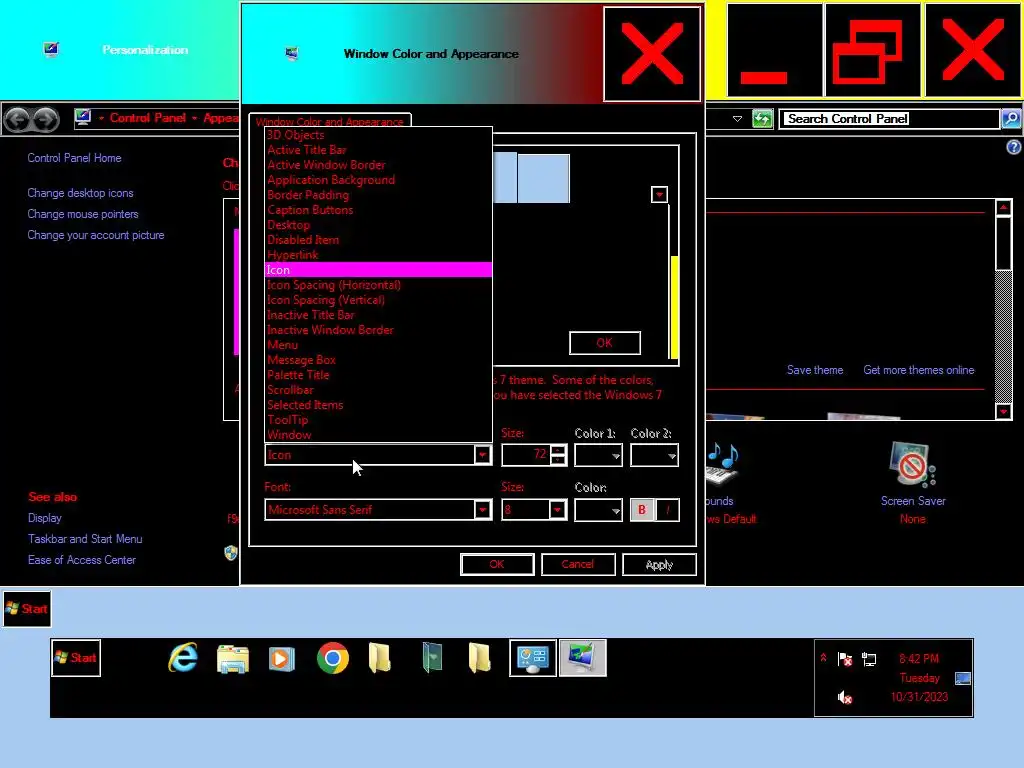
Task: Choose 'Menu' in the item list
Action: click(378, 345)
